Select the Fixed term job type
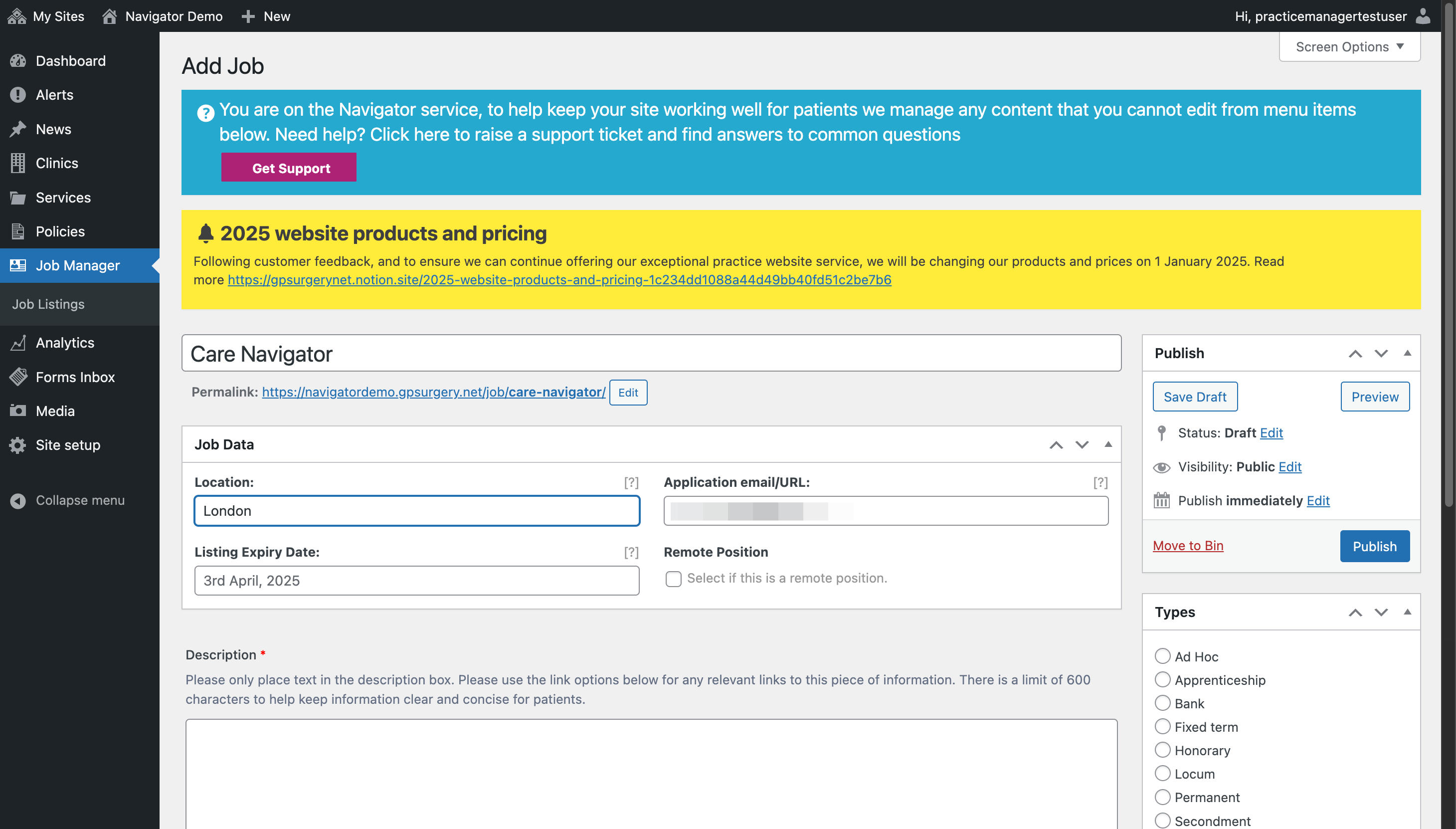This screenshot has width=1456, height=829. (x=1162, y=727)
